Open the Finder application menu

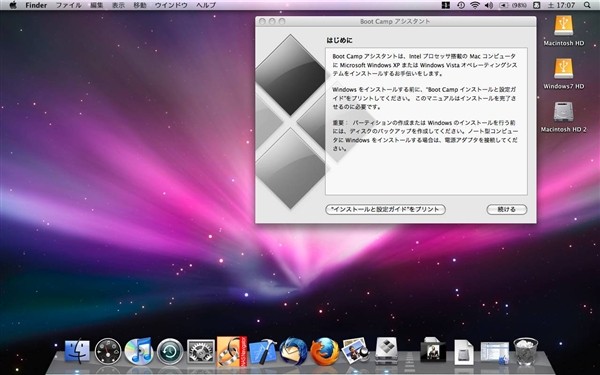(x=36, y=5)
